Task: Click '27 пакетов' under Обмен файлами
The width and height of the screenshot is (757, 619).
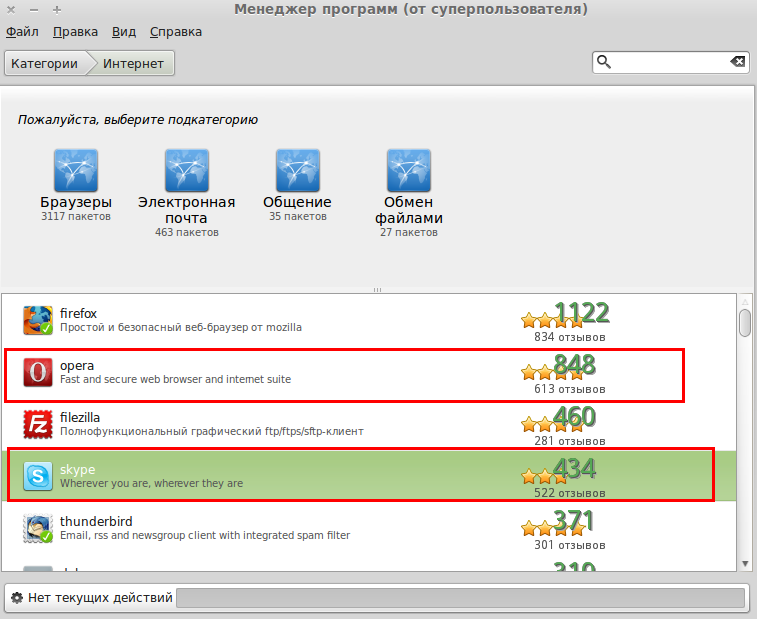Action: tap(409, 232)
